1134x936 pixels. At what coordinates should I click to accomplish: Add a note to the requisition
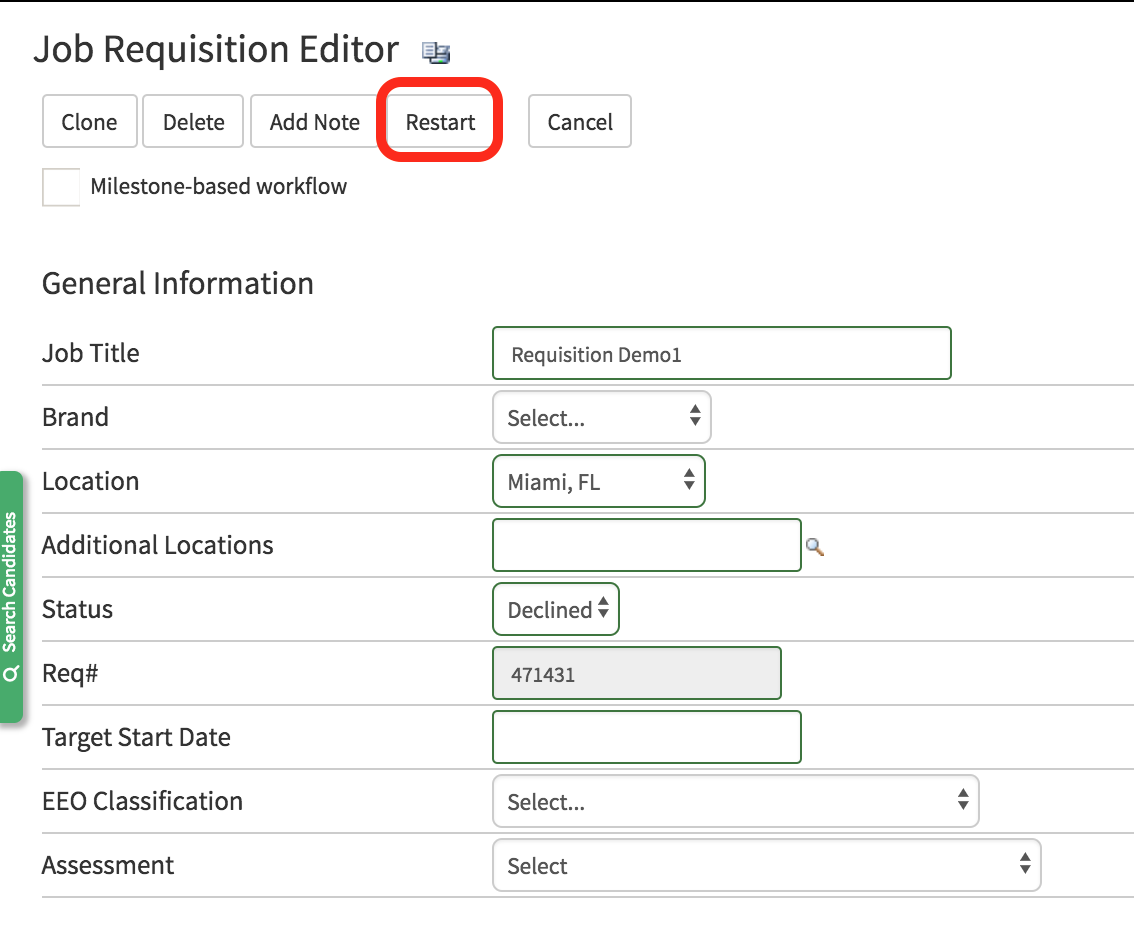point(313,121)
